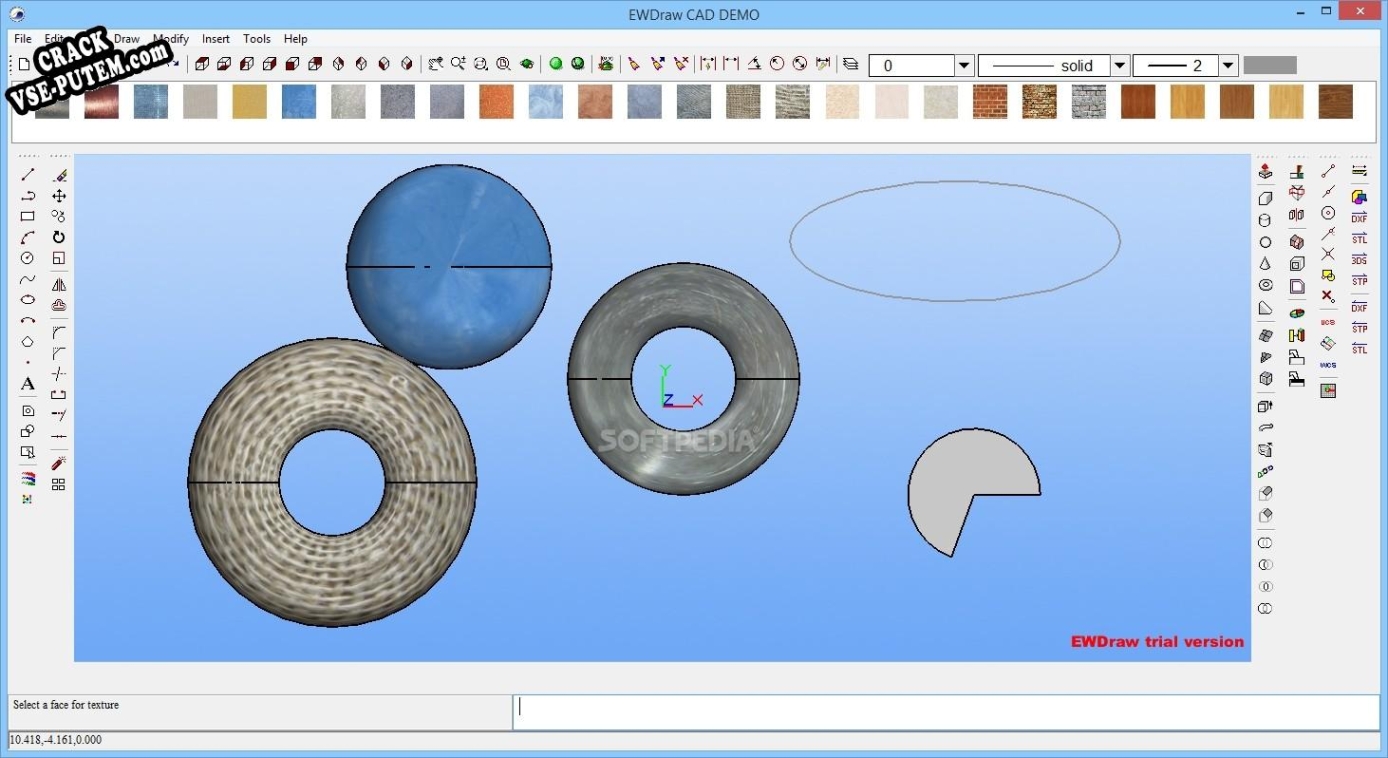
Task: Open the Draw menu
Action: pos(127,39)
